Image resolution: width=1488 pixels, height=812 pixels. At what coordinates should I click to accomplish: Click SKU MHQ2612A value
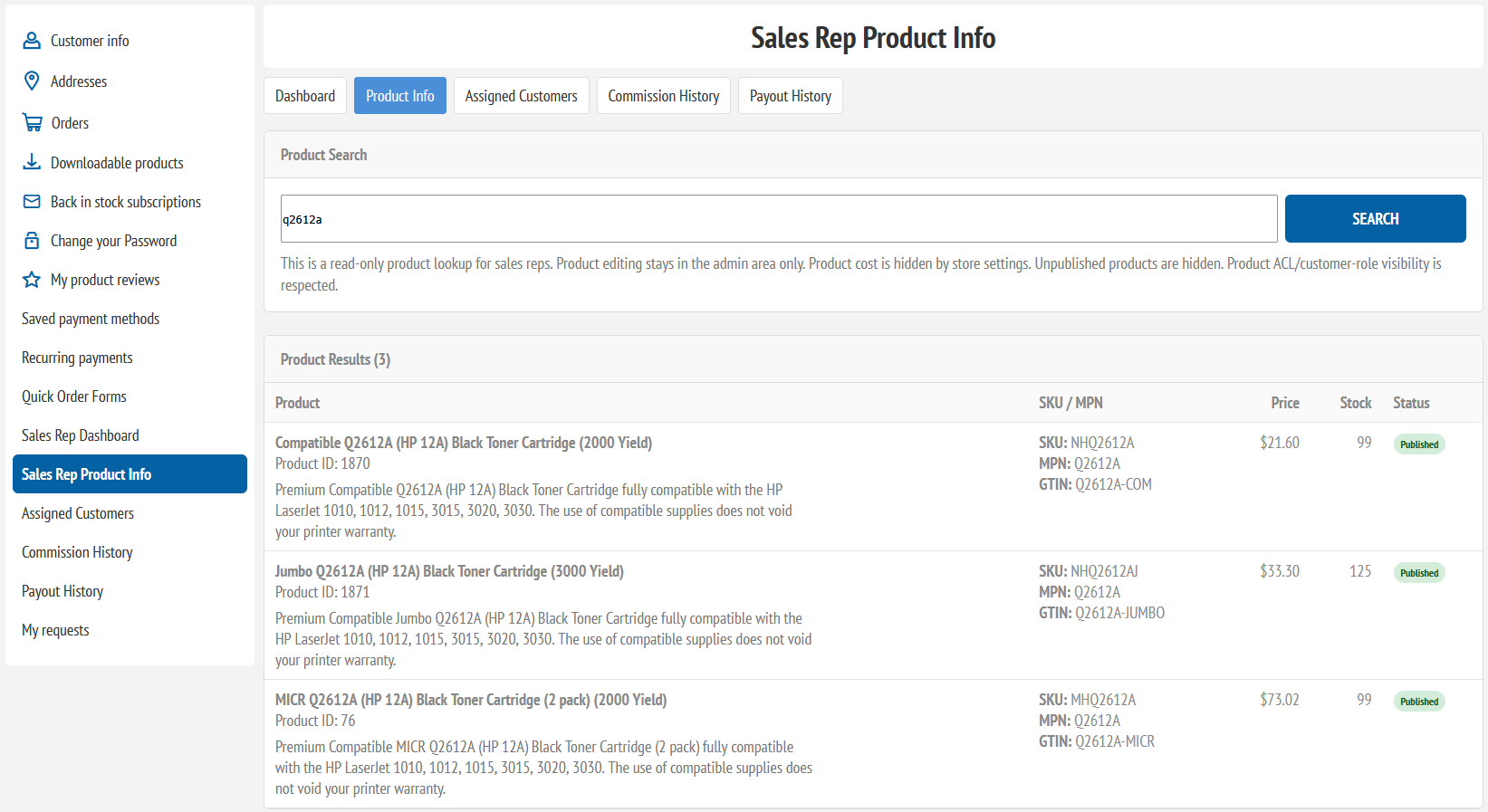[1103, 700]
